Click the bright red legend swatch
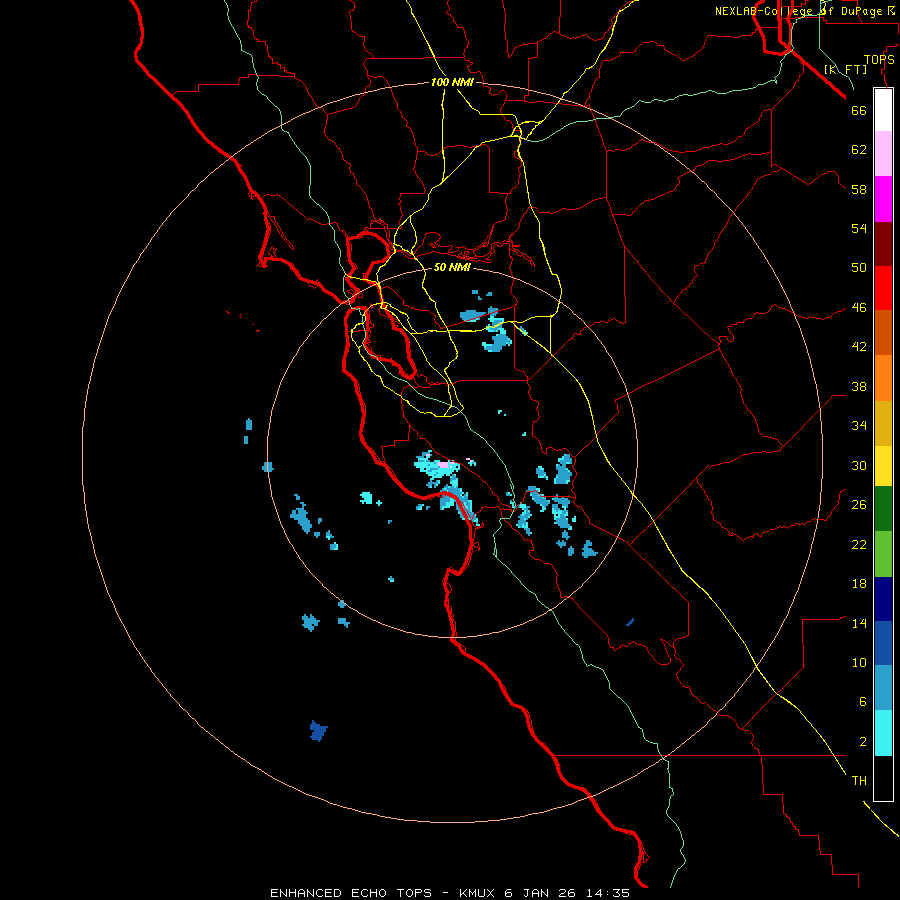This screenshot has height=900, width=900. [883, 288]
